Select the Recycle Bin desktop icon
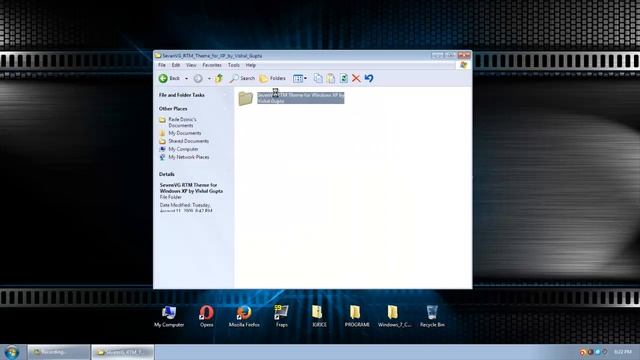The width and height of the screenshot is (640, 360). click(x=432, y=316)
